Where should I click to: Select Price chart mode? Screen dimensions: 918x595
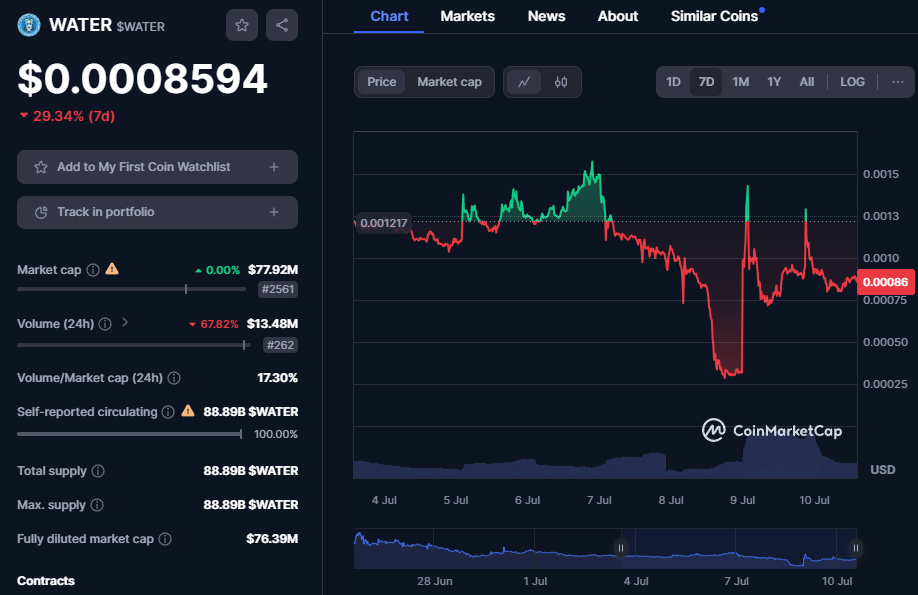point(382,82)
